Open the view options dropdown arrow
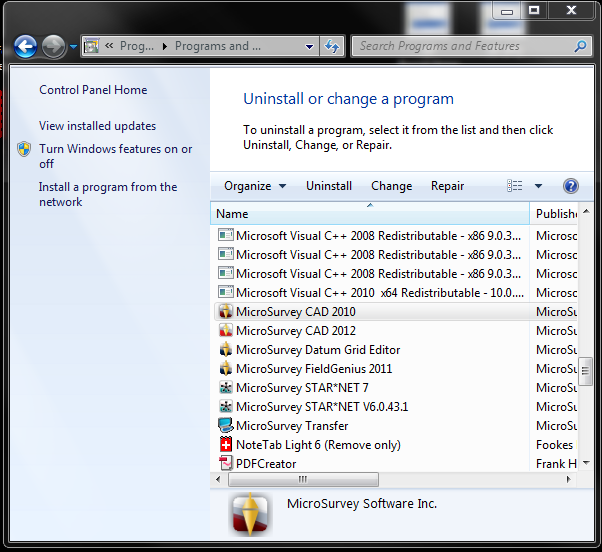The height and width of the screenshot is (552, 602). point(538,186)
